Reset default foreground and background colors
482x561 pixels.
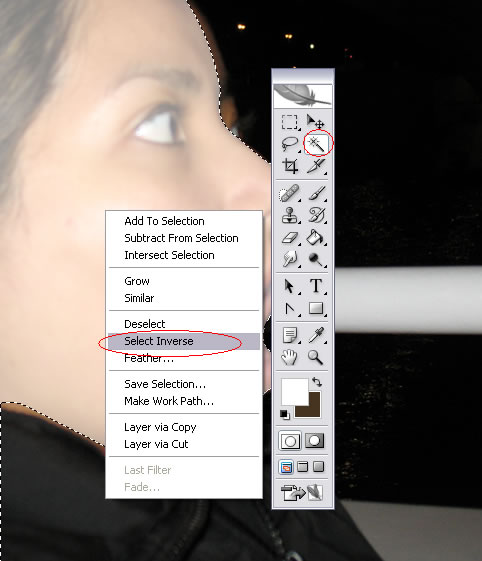285,414
